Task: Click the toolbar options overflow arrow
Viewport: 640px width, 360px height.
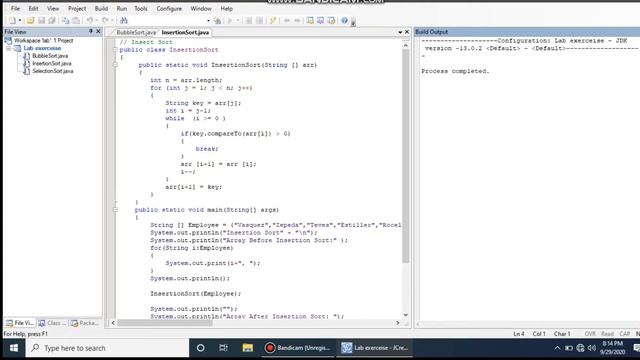Action: point(353,22)
